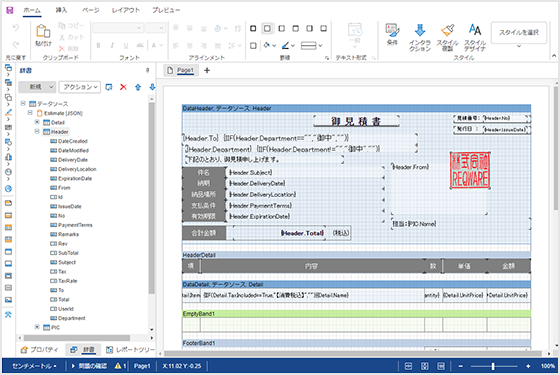Viewport: 560px width, 375px height.
Task: Collapse the Header tree node
Action: coord(37,131)
